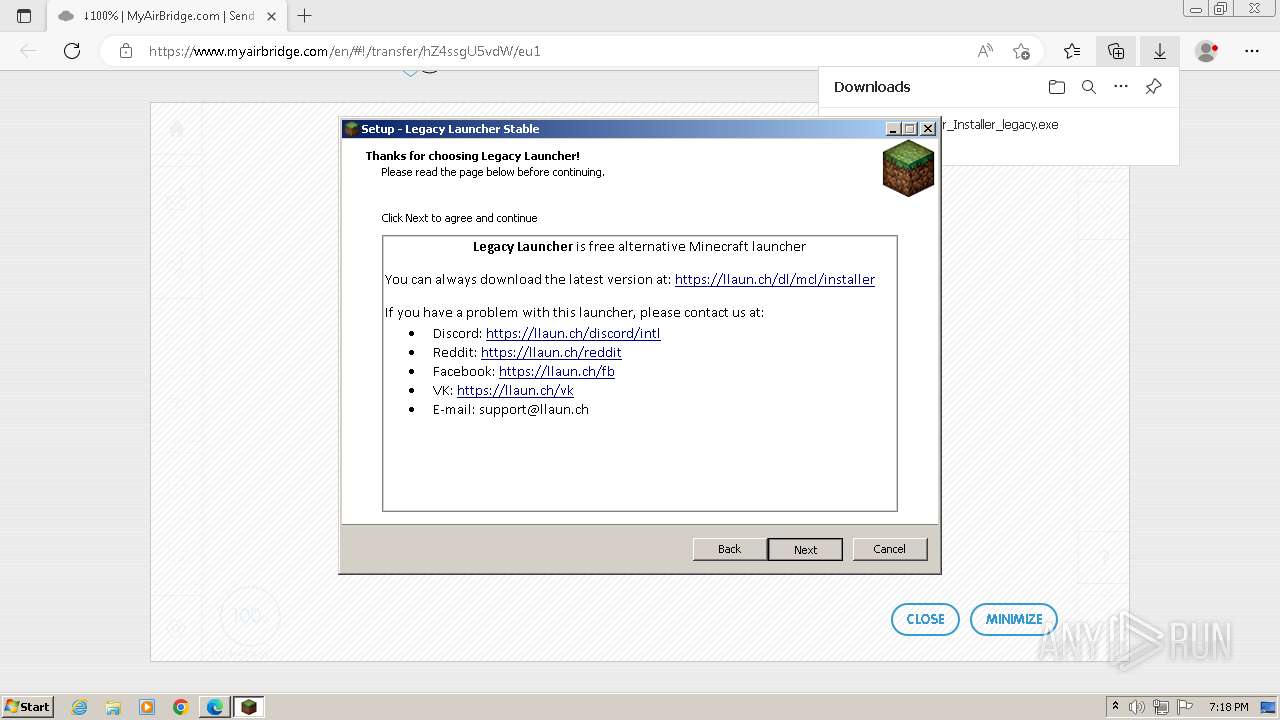Go back in the browser
The width and height of the screenshot is (1280, 720).
[28, 51]
